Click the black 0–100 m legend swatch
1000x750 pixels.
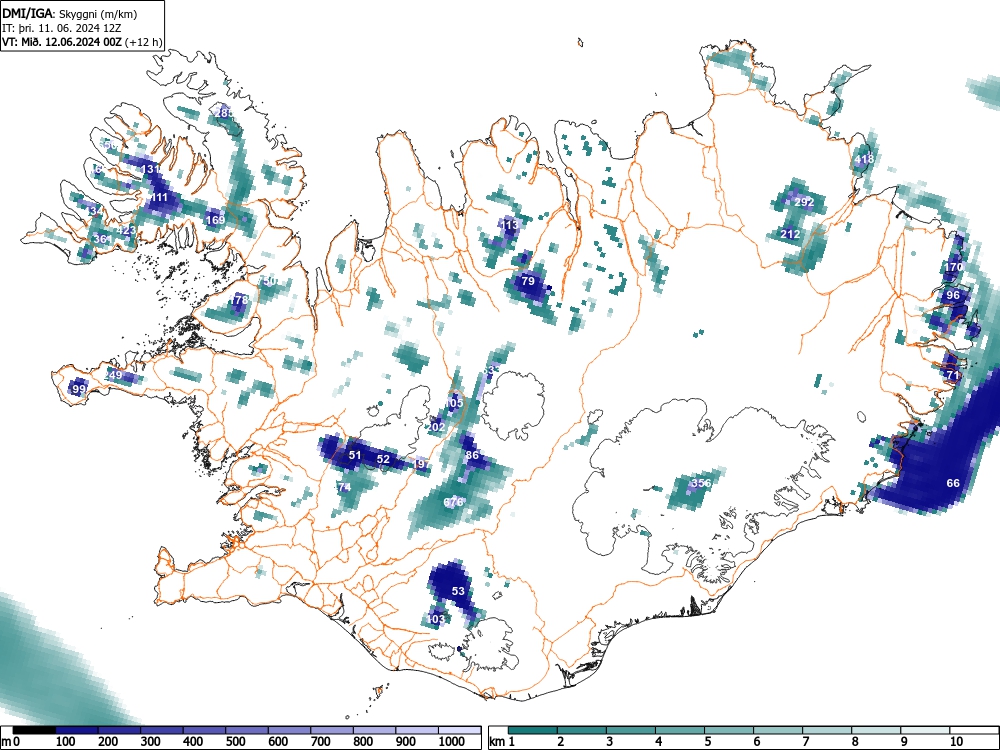point(34,730)
